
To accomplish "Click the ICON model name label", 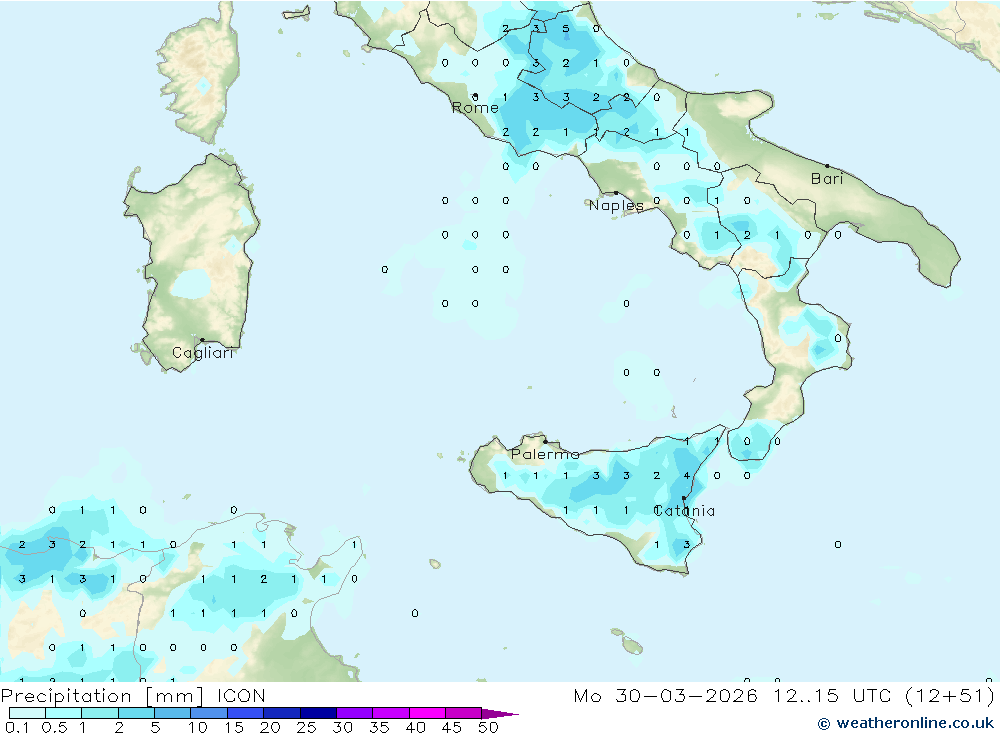I will (241, 695).
